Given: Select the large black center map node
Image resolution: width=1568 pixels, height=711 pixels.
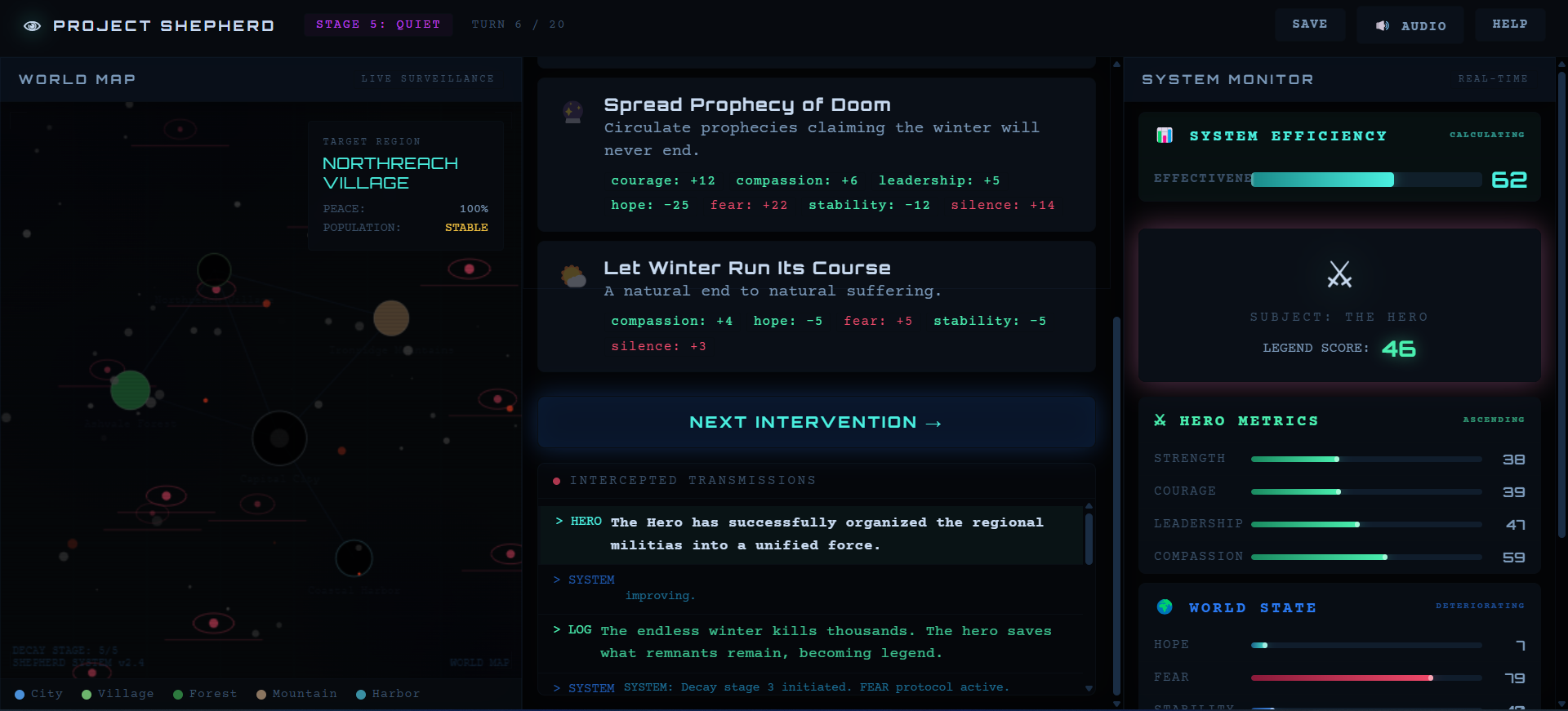Looking at the screenshot, I should point(279,438).
